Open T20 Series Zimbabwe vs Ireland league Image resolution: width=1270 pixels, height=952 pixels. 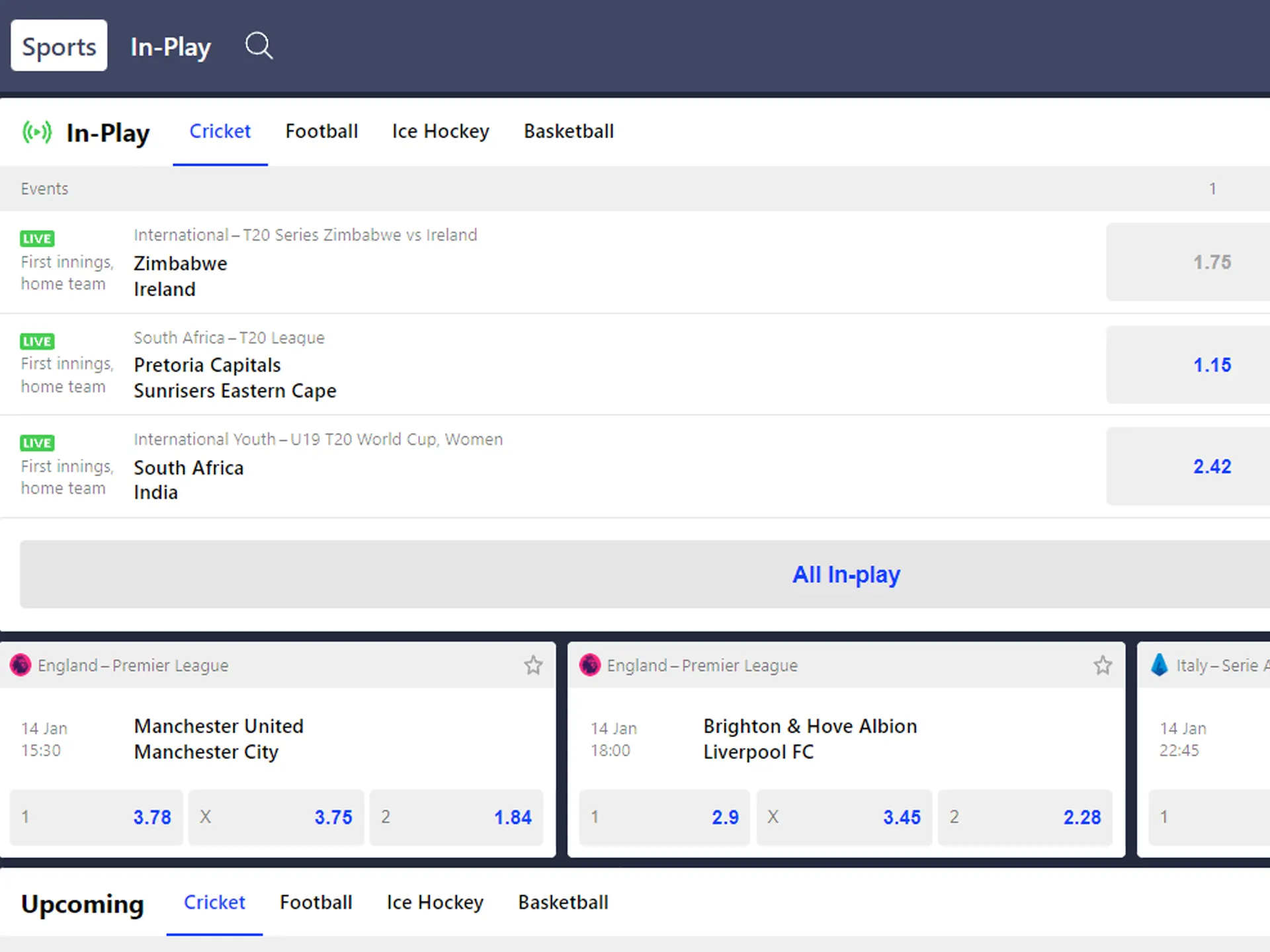click(x=305, y=235)
